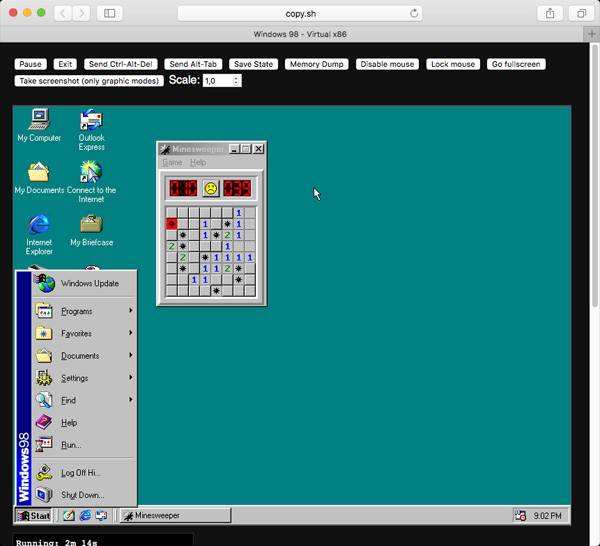The image size is (600, 546).
Task: Click the Running: 2m 14s status text
Action: pyautogui.click(x=57, y=543)
